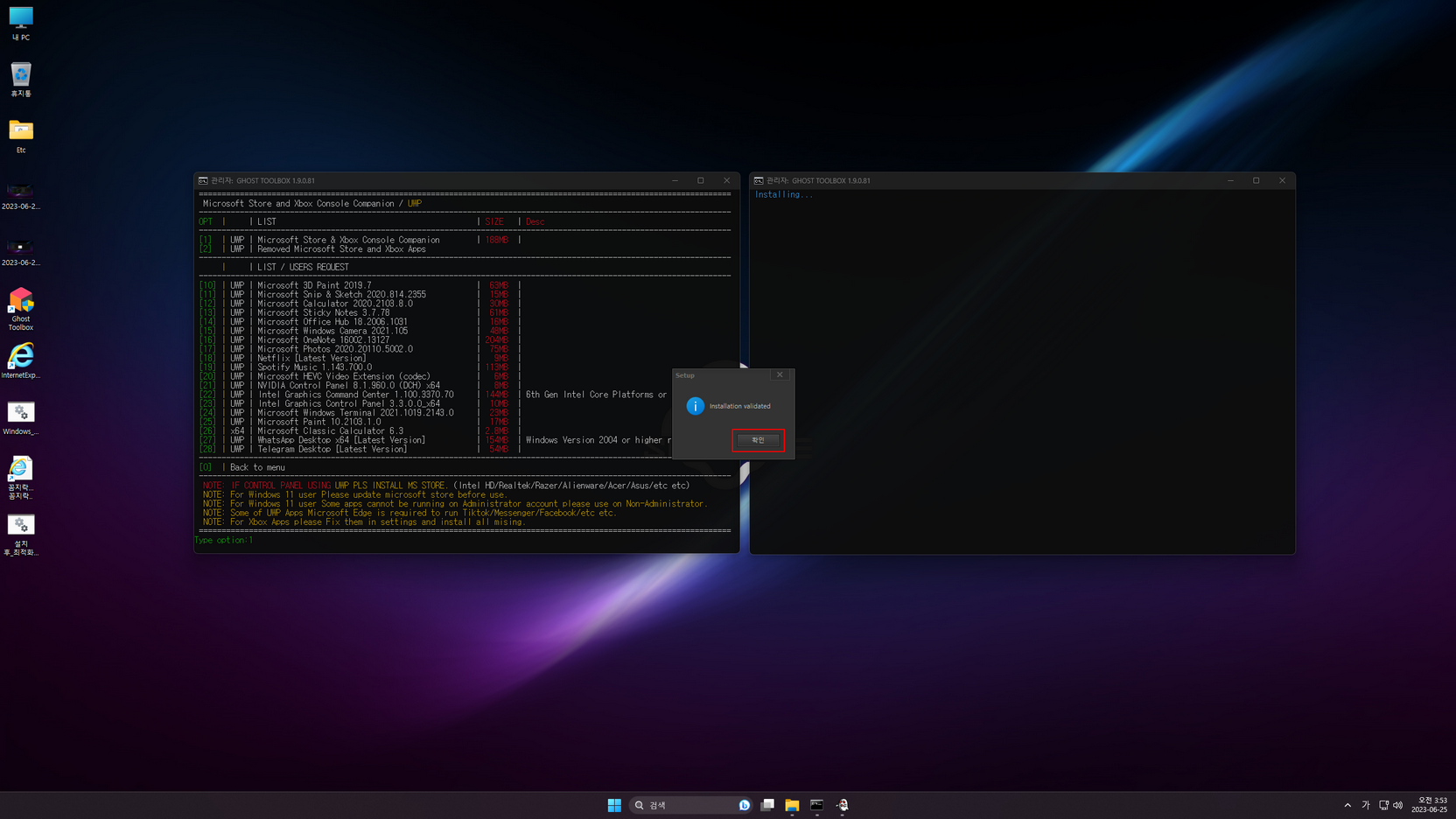Click 'Intel Graphics Command Center' row
The width and height of the screenshot is (1456, 819).
pos(433,395)
